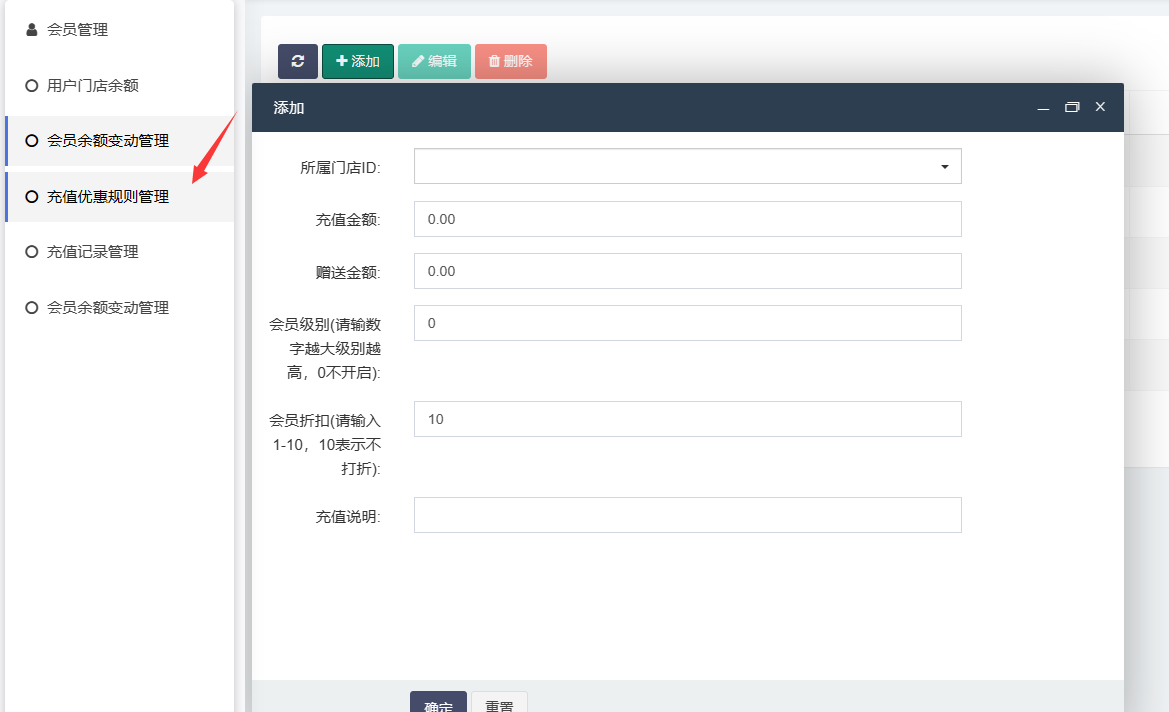Click the 所属门店ID label
The height and width of the screenshot is (712, 1169).
(340, 168)
